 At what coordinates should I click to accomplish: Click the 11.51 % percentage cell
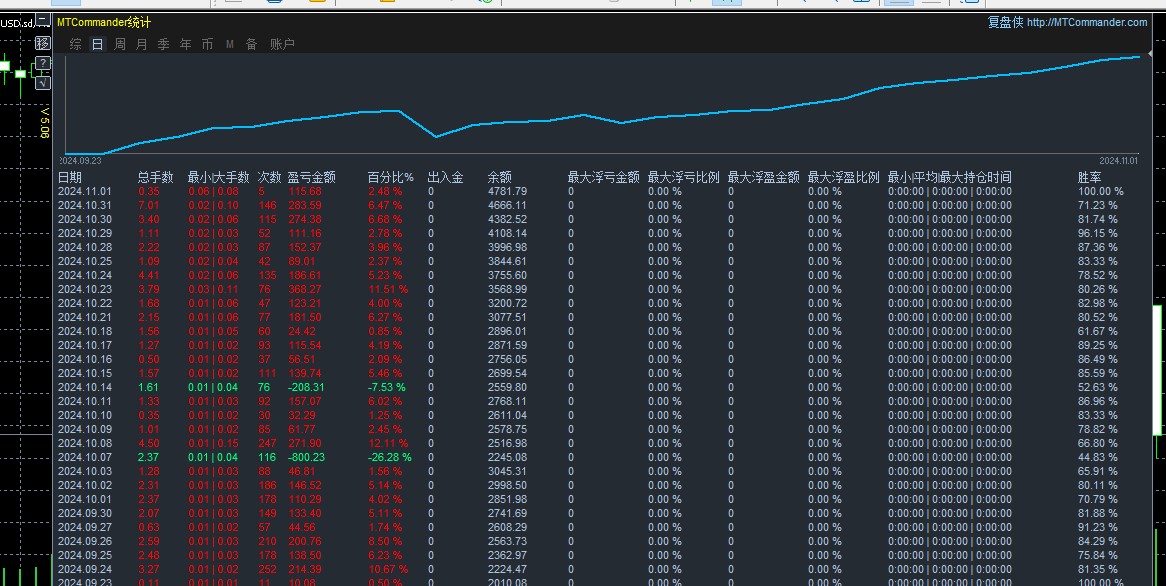(x=388, y=289)
